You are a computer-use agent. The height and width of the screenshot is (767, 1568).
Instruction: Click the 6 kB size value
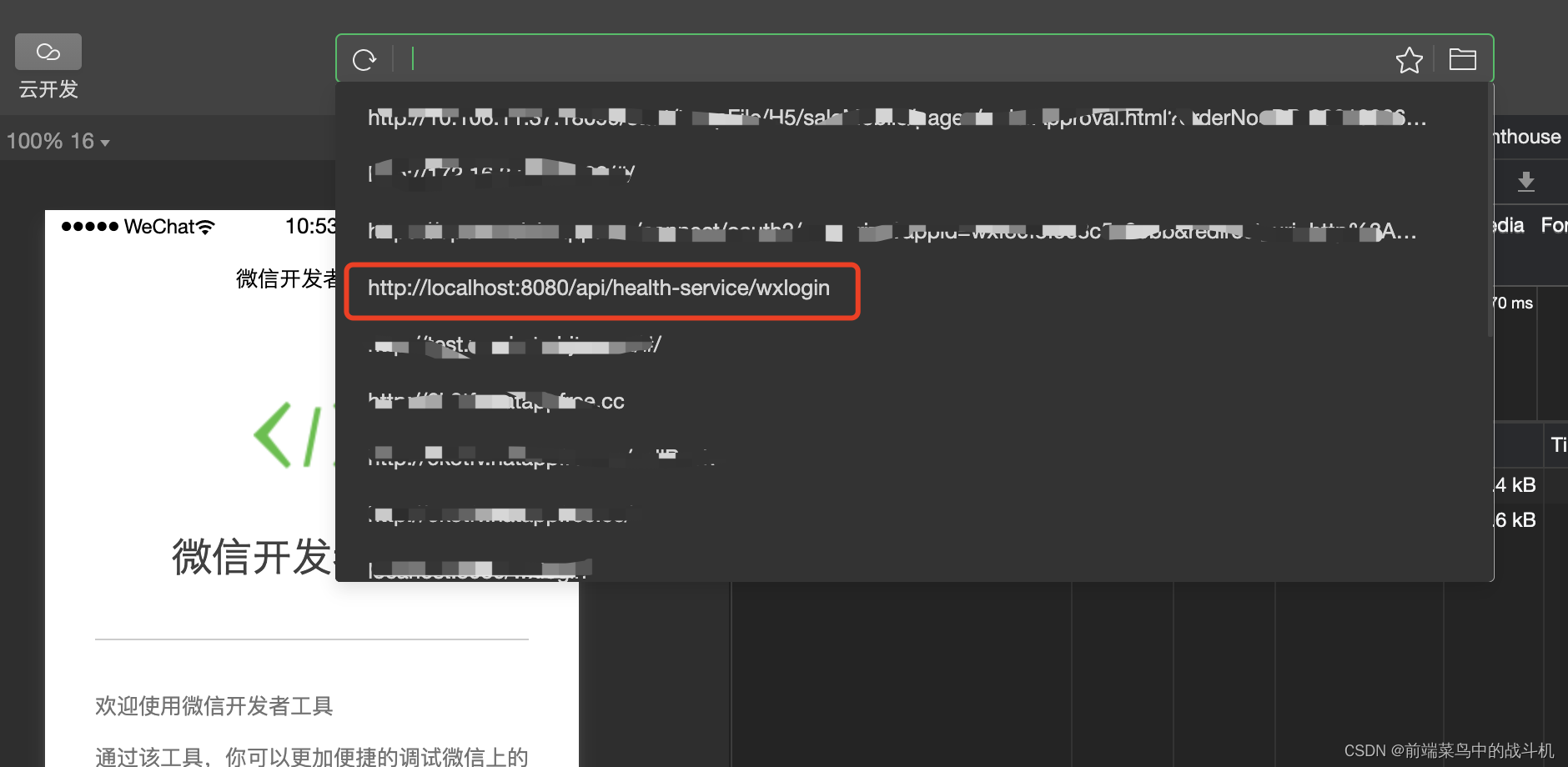(1514, 520)
